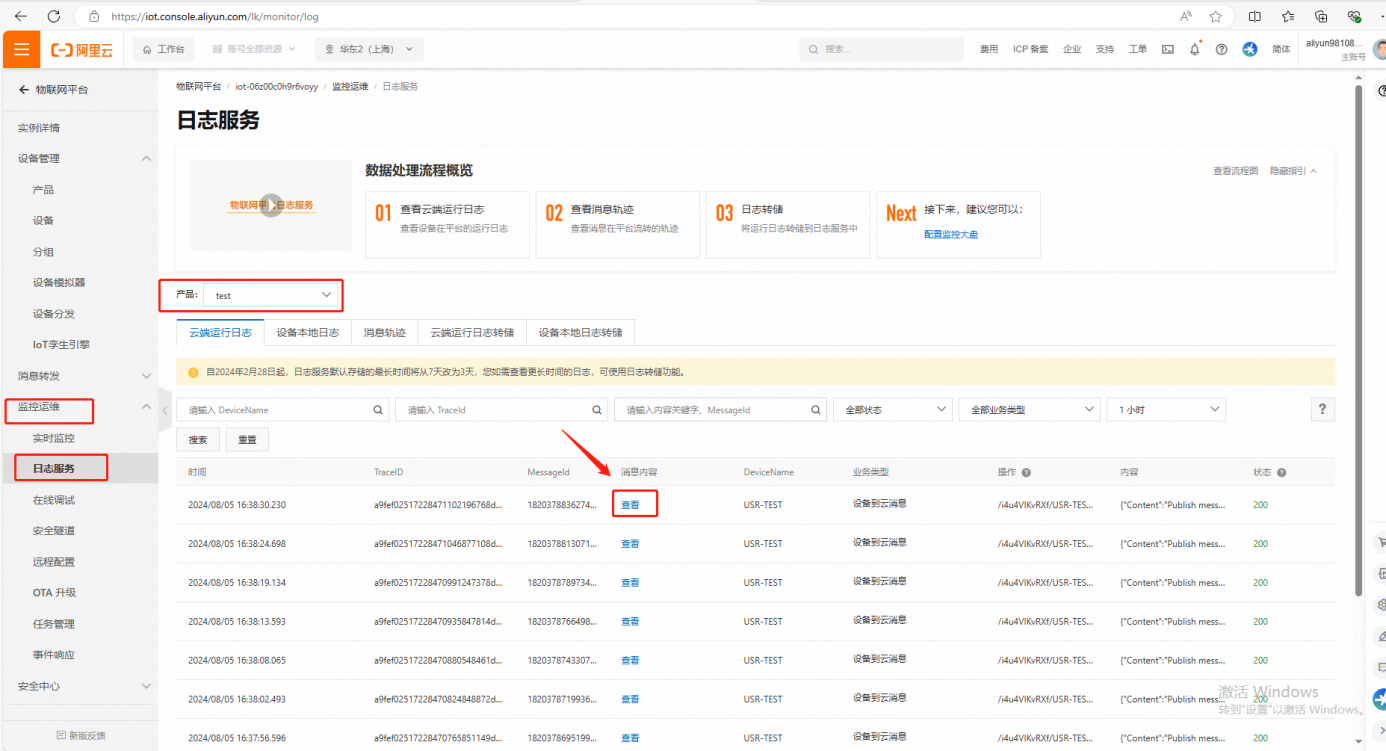Click the info icon next to 操作 column
The width and height of the screenshot is (1386, 751).
click(x=1026, y=473)
